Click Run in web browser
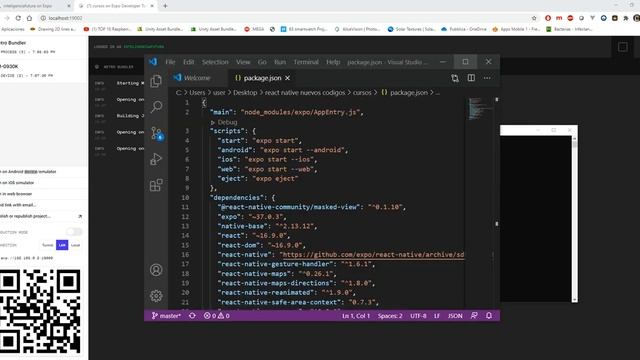The height and width of the screenshot is (360, 640). pyautogui.click(x=16, y=194)
